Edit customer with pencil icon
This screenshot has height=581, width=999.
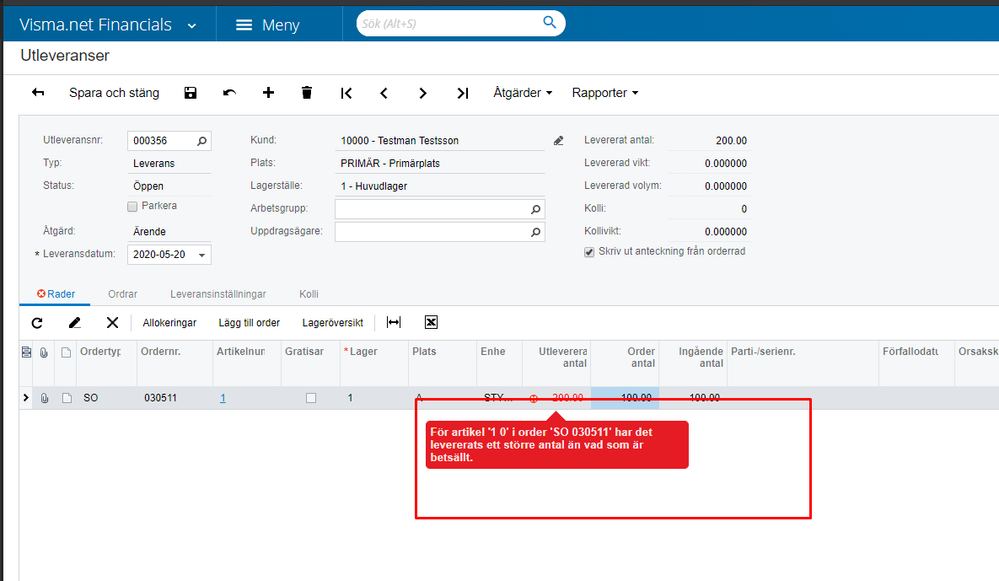point(559,141)
